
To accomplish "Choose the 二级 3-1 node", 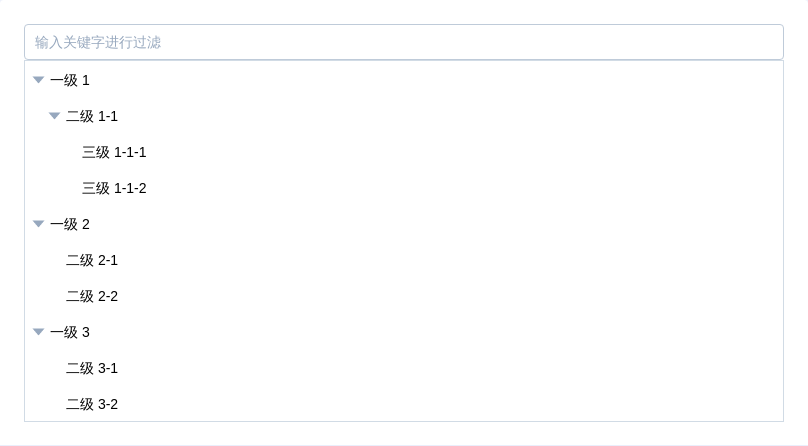I will coord(92,368).
